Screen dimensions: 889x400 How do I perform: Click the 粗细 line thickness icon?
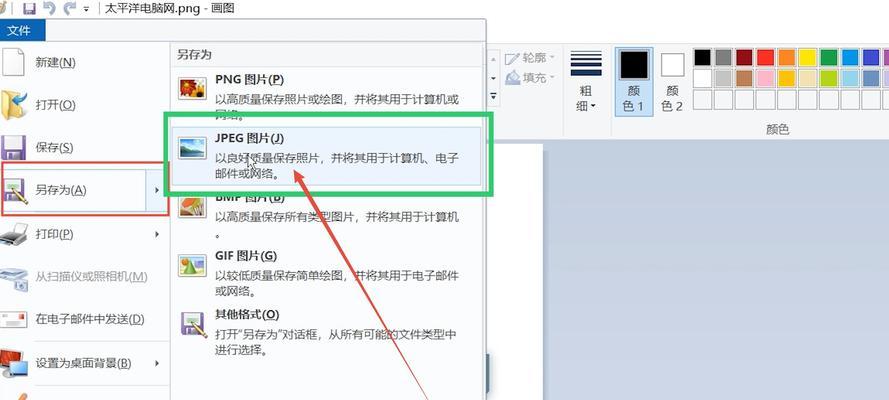pos(586,63)
